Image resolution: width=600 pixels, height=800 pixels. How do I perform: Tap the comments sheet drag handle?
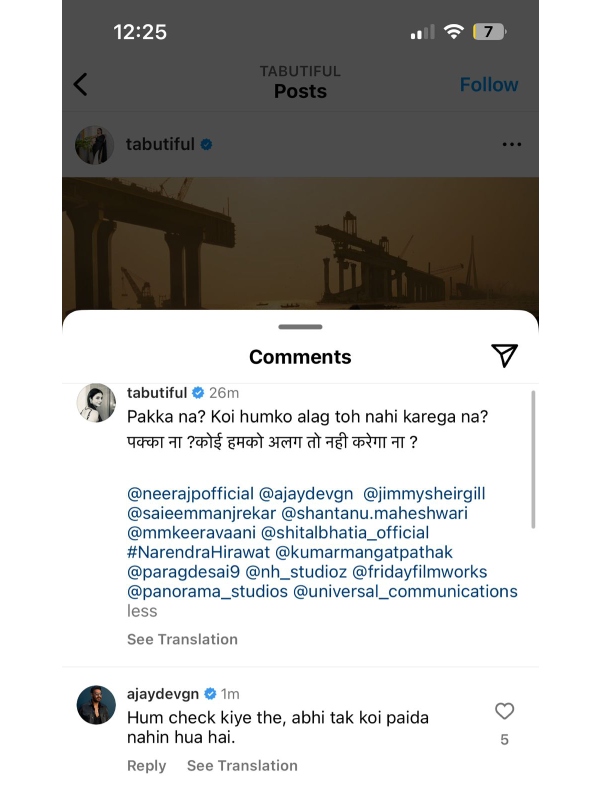click(x=300, y=326)
